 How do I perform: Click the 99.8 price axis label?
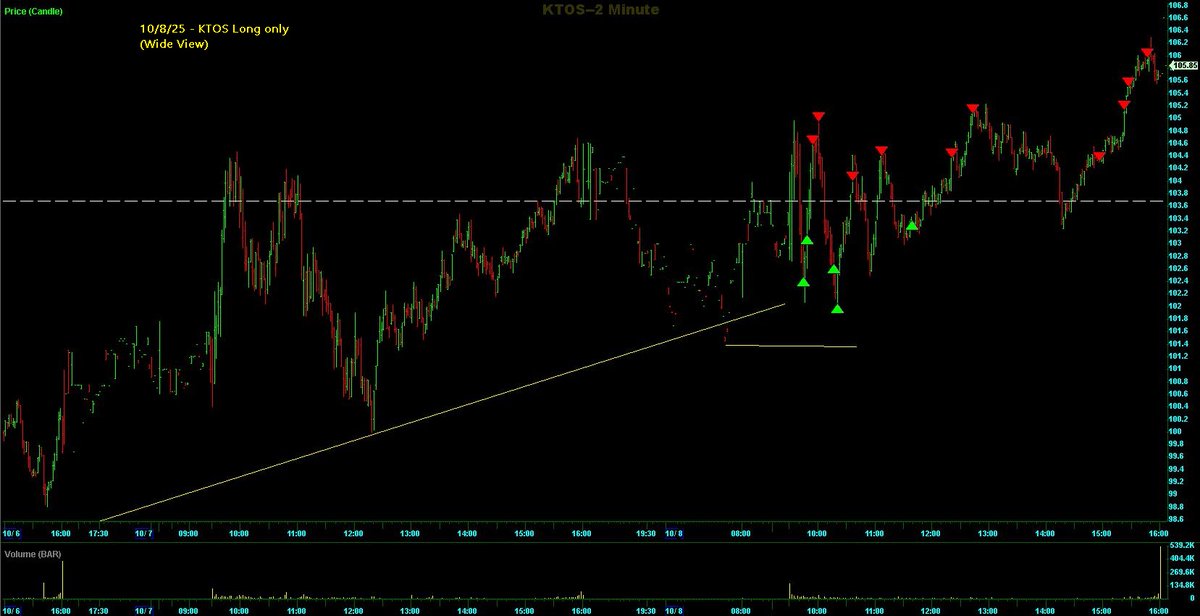point(1178,444)
